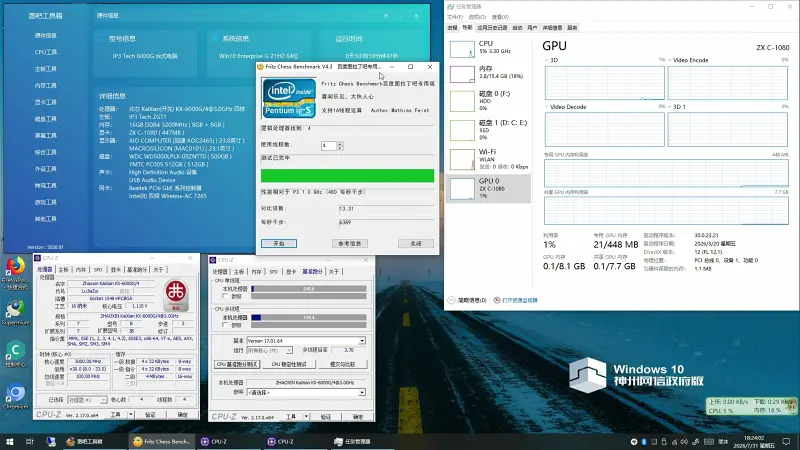Open 其他工具 in 图吧工具箱 sidebar
Viewport: 800px width, 450px height.
tap(45, 219)
